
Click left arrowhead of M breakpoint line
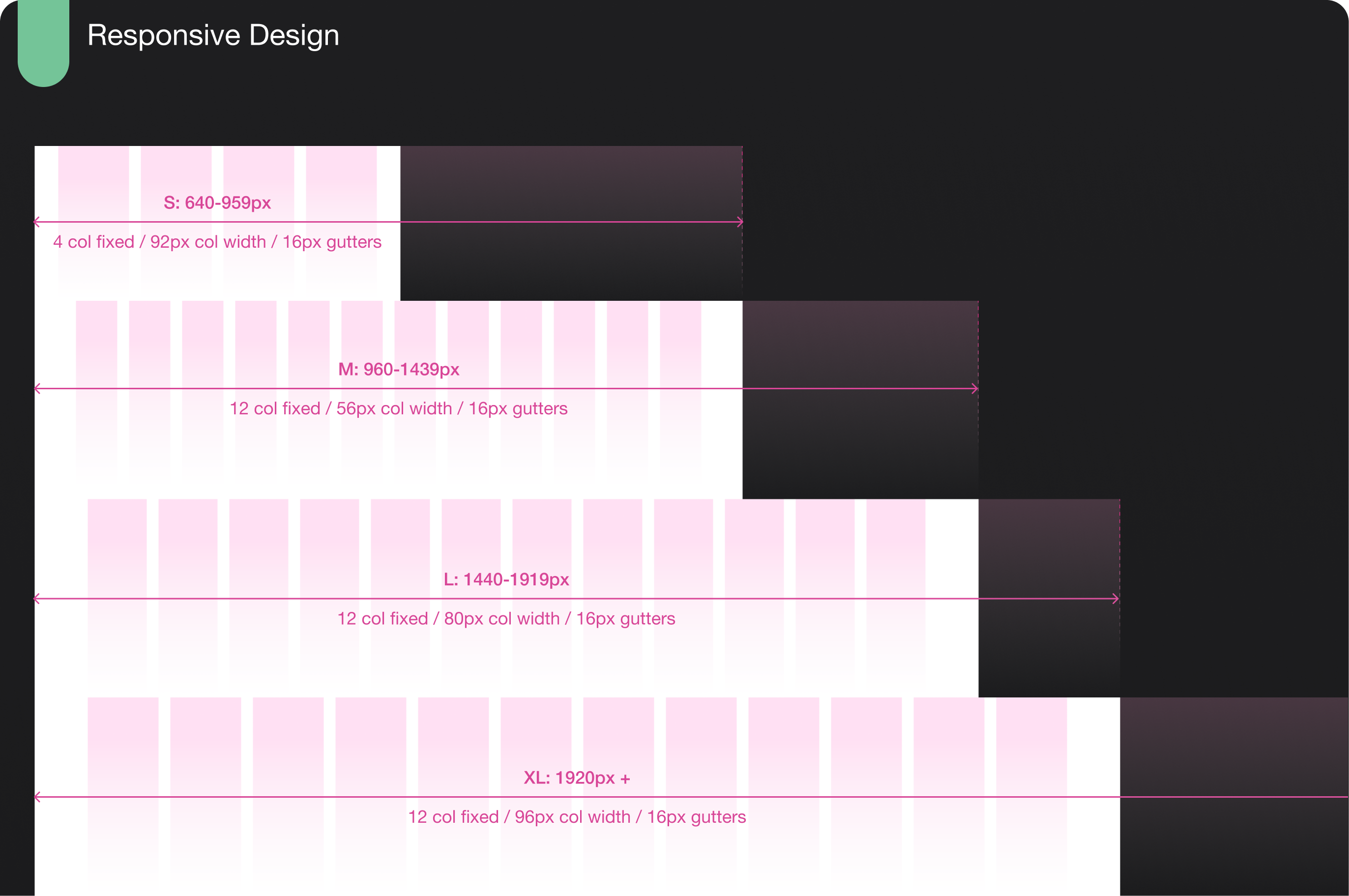tap(37, 389)
